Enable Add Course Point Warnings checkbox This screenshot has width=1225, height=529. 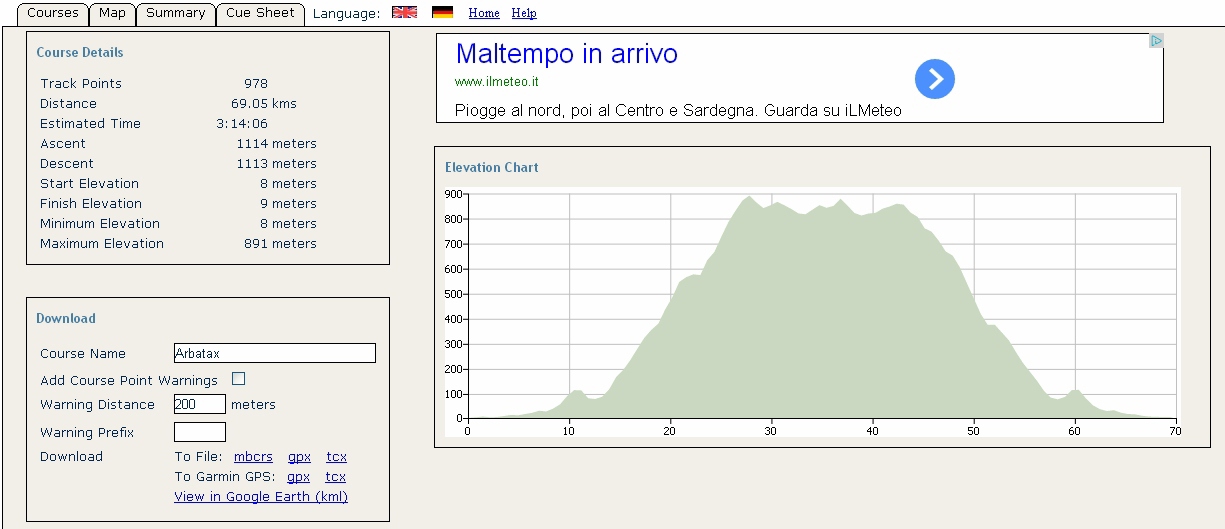(238, 379)
